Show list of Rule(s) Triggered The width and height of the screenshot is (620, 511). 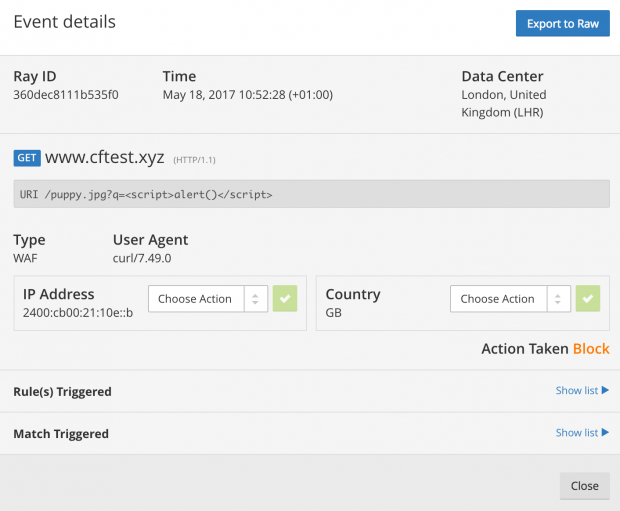point(582,390)
